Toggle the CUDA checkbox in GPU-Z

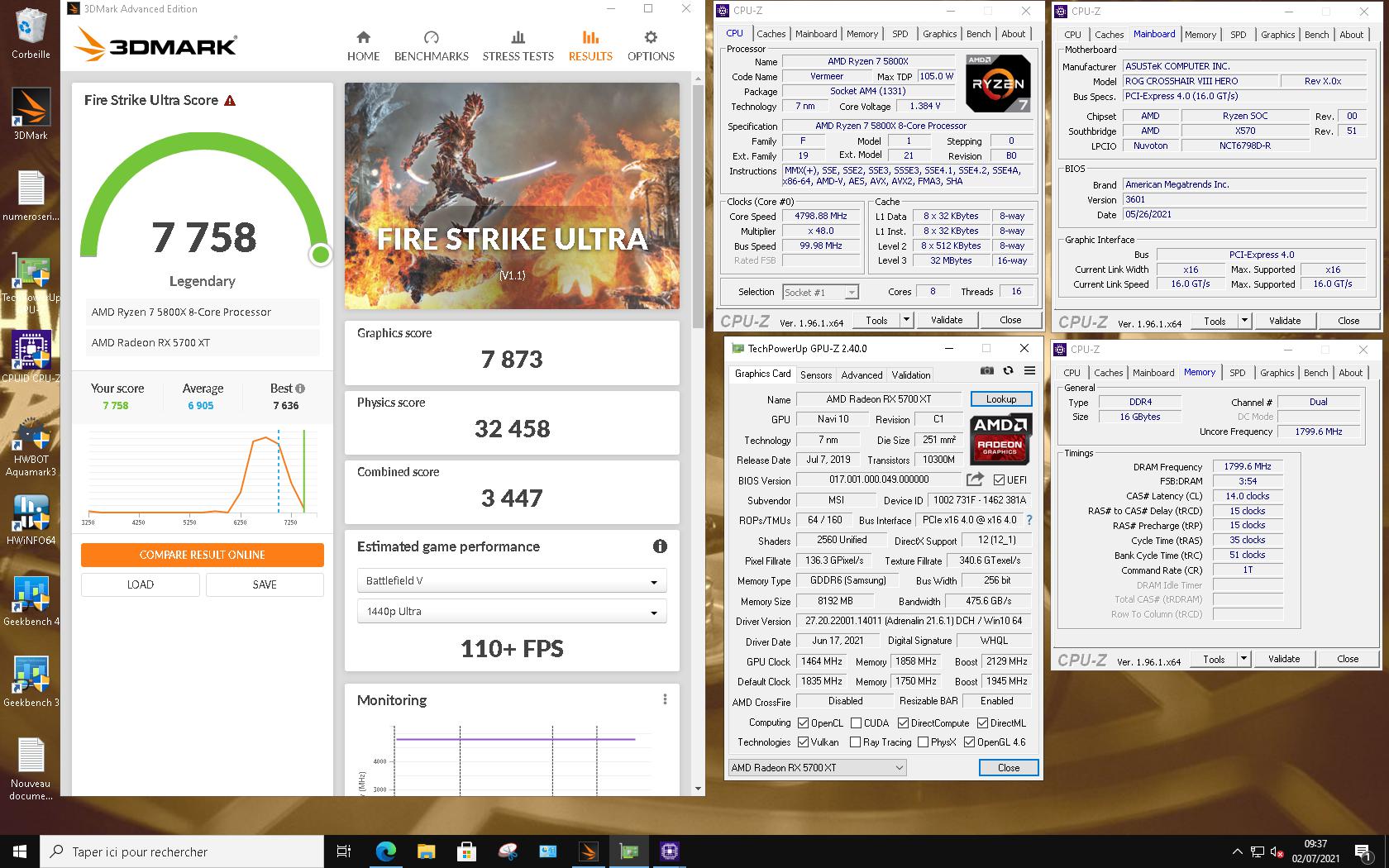(x=856, y=723)
